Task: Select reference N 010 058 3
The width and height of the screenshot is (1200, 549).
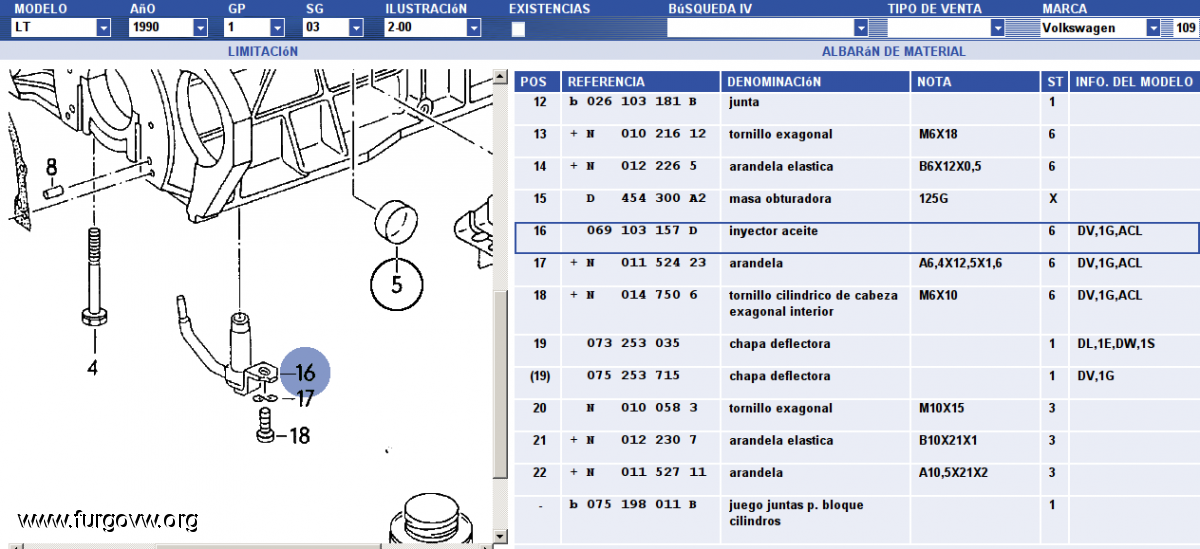Action: pos(641,408)
